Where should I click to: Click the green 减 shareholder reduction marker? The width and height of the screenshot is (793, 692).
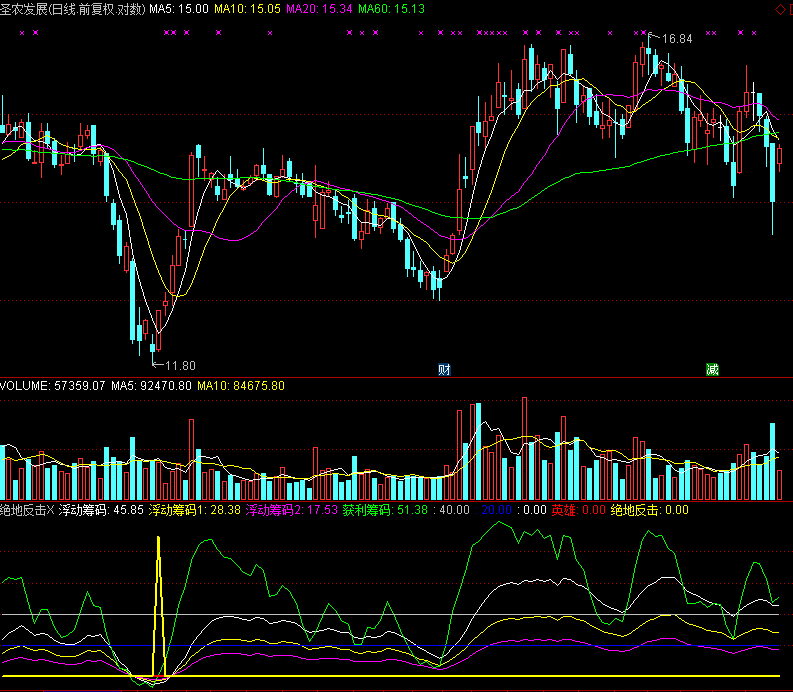pyautogui.click(x=711, y=369)
